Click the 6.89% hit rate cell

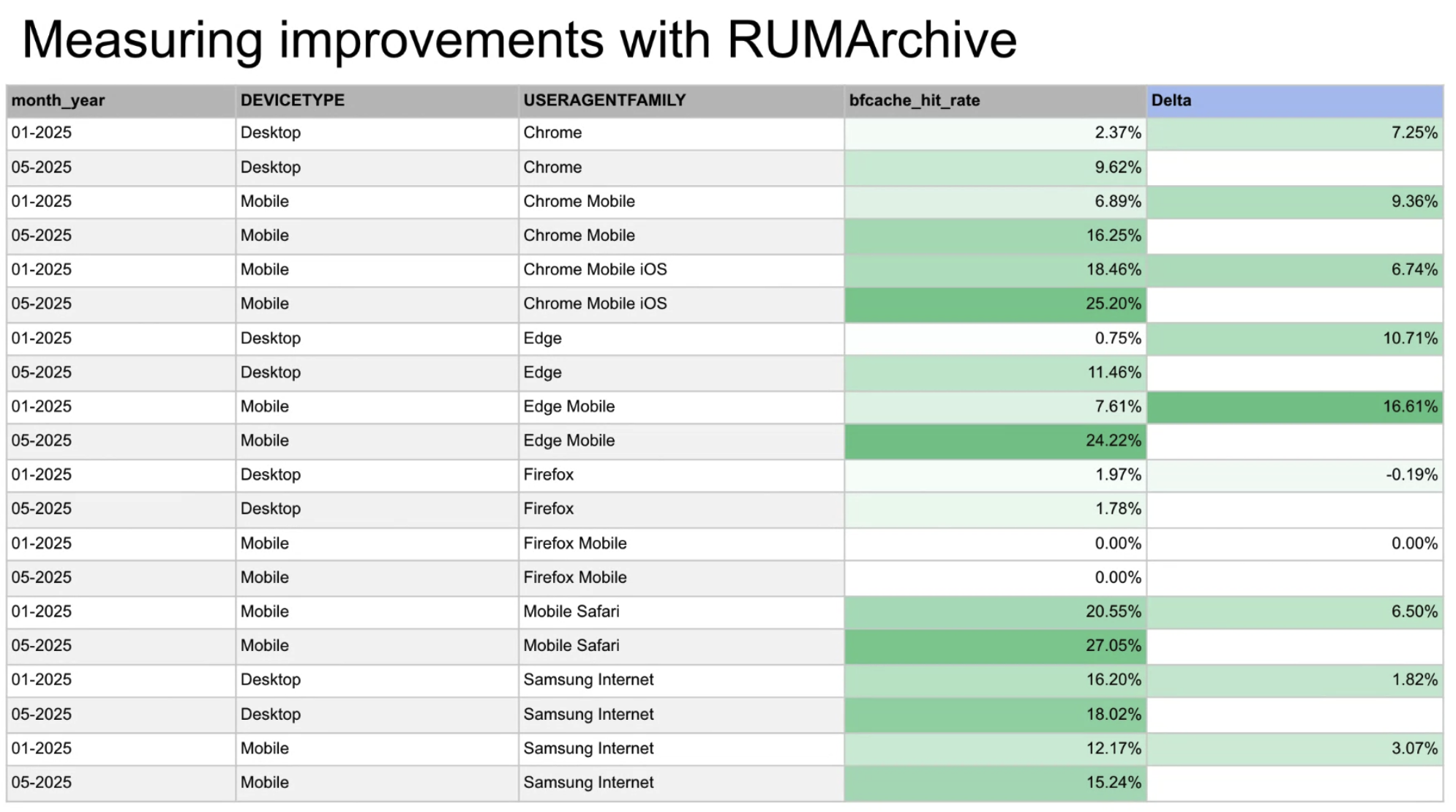pos(995,202)
